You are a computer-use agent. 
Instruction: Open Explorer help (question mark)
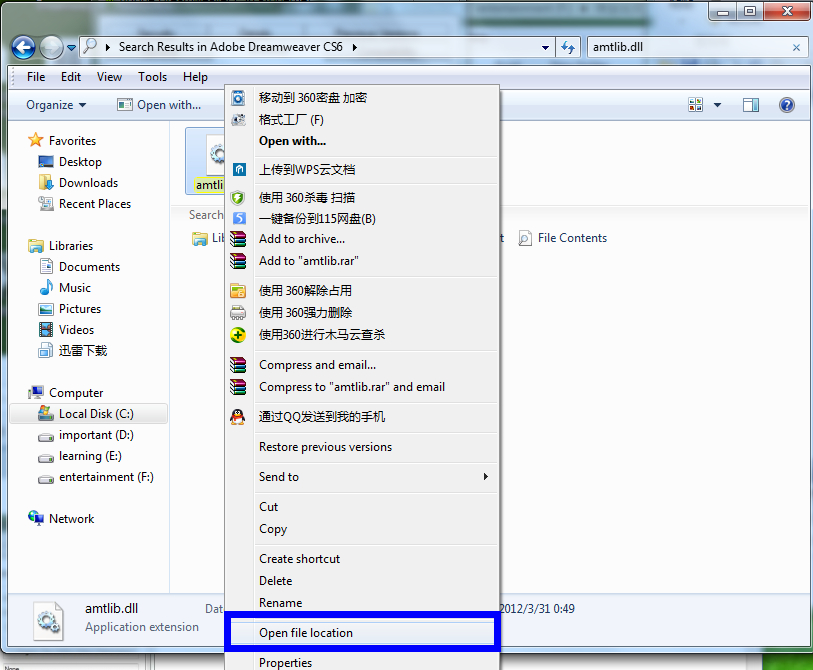point(787,105)
